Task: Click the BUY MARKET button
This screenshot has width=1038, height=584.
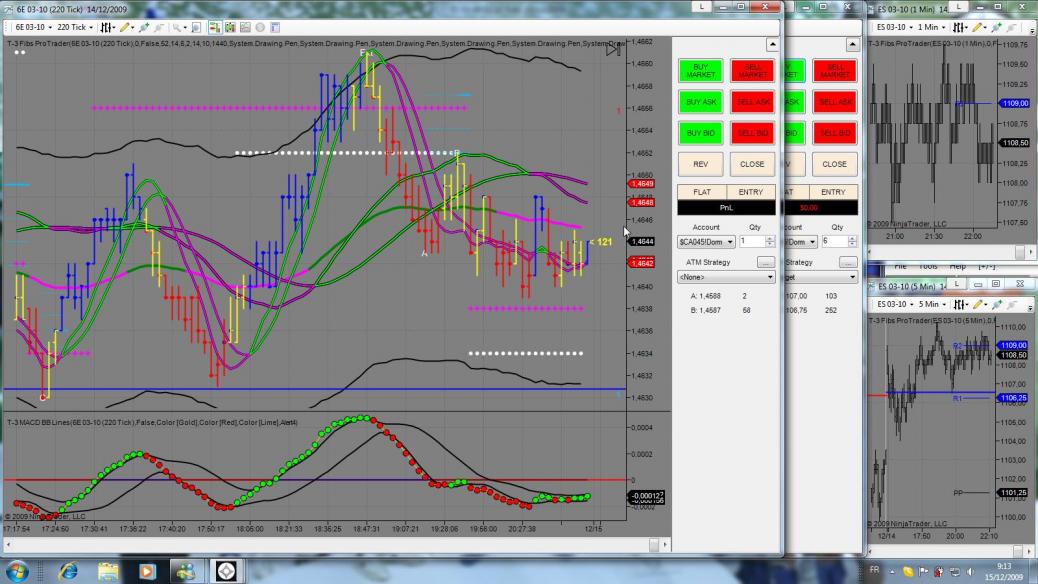Action: coord(700,71)
